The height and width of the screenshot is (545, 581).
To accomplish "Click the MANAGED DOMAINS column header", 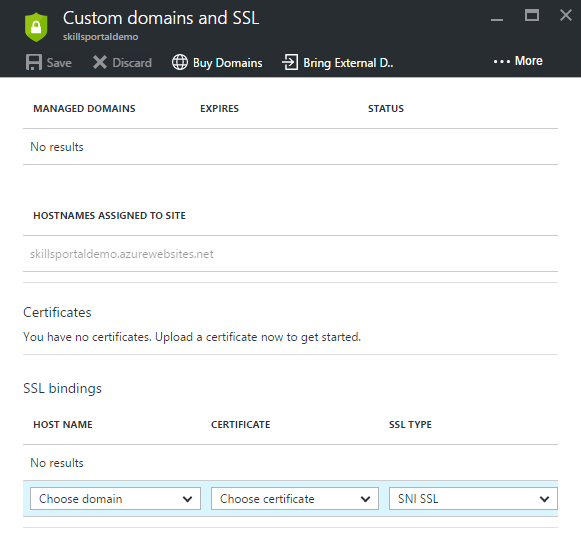I will 84,109.
